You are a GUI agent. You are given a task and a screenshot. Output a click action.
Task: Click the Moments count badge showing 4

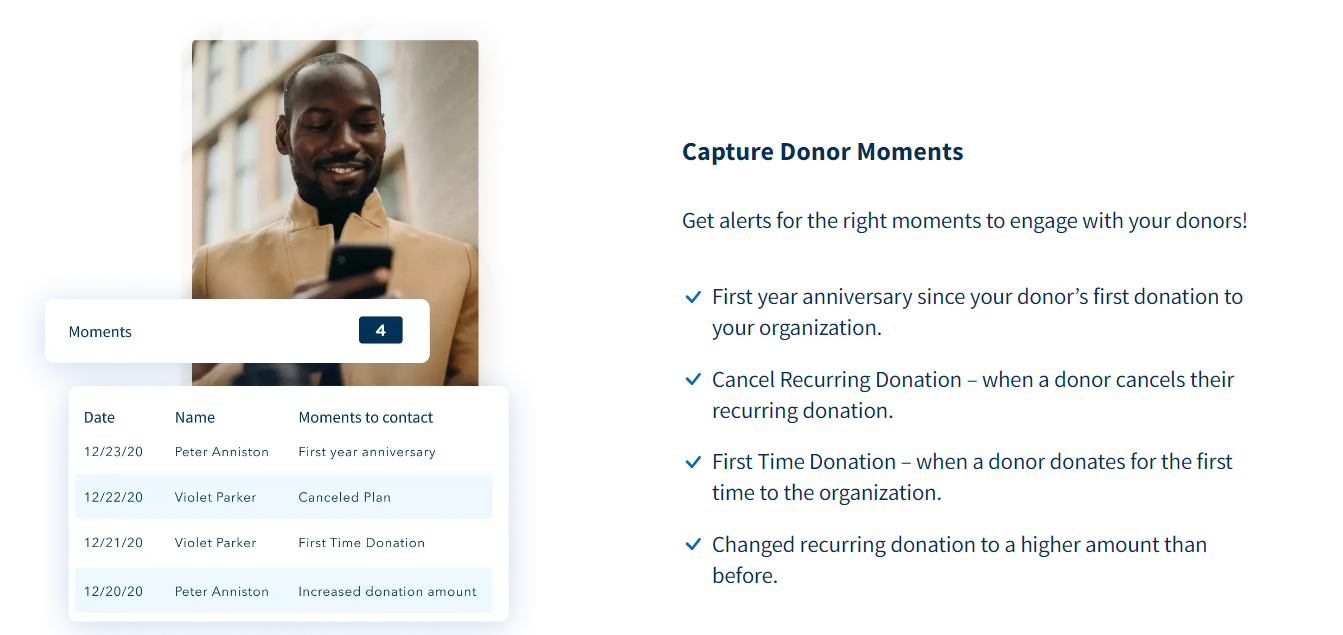pyautogui.click(x=381, y=330)
